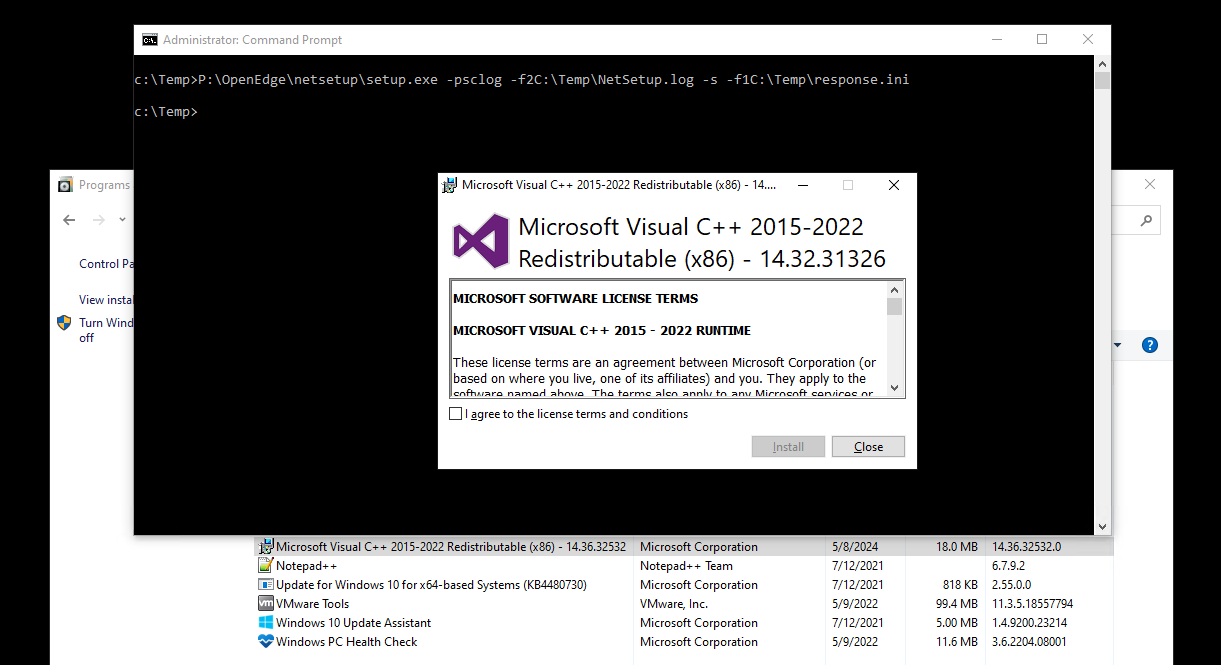Click the disabled Install button
This screenshot has width=1221, height=665.
788,447
